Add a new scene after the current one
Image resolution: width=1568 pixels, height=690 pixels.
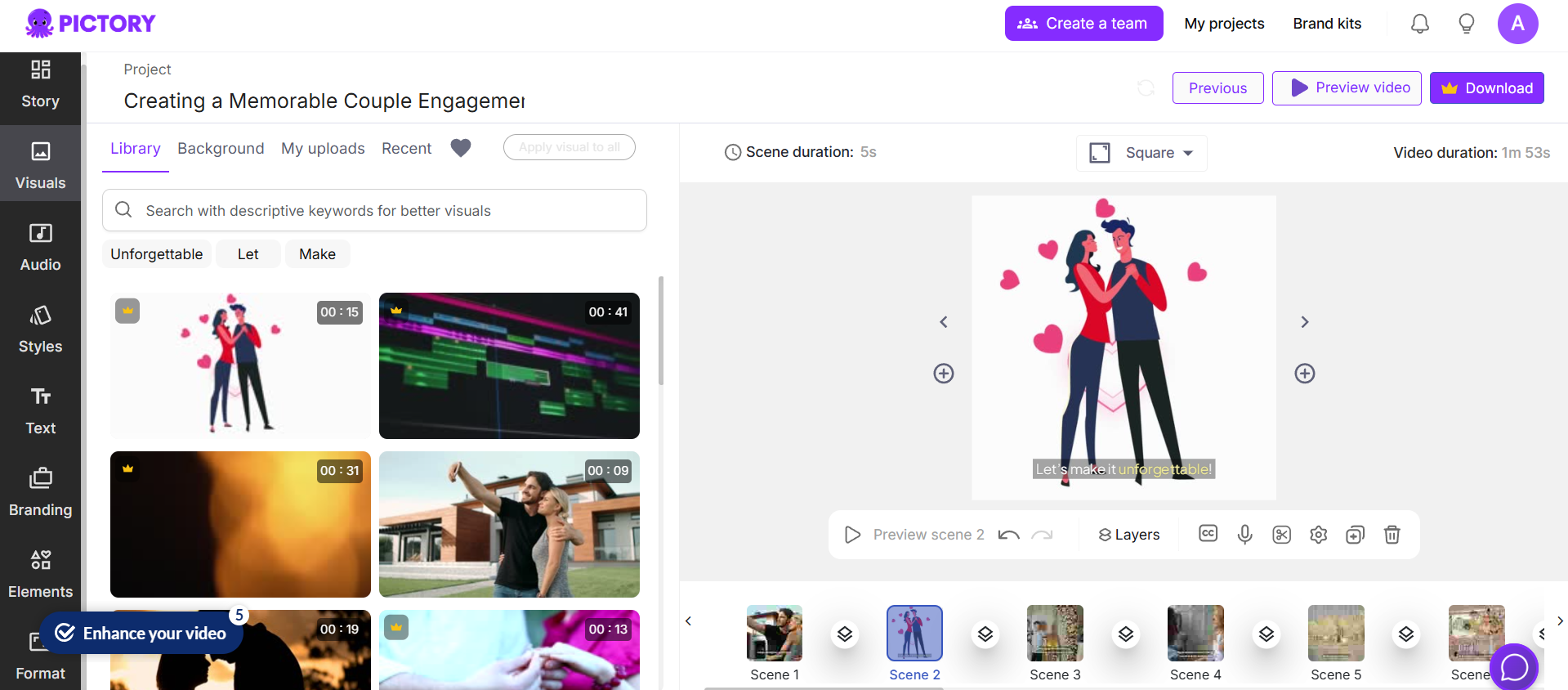coord(1304,374)
